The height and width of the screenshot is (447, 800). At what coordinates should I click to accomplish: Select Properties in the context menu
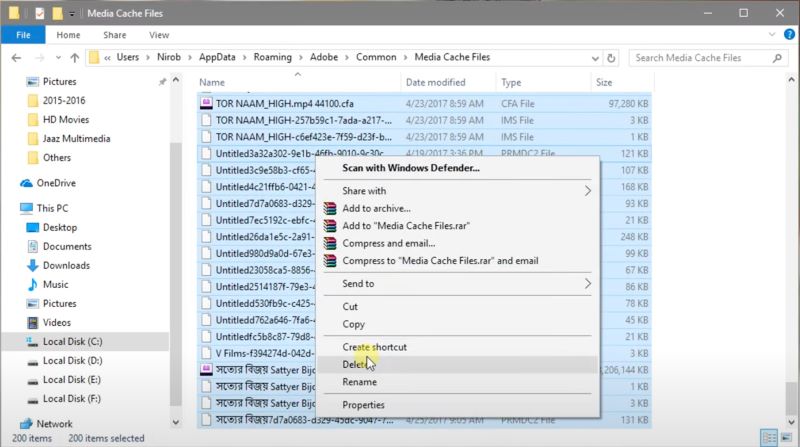(x=363, y=405)
